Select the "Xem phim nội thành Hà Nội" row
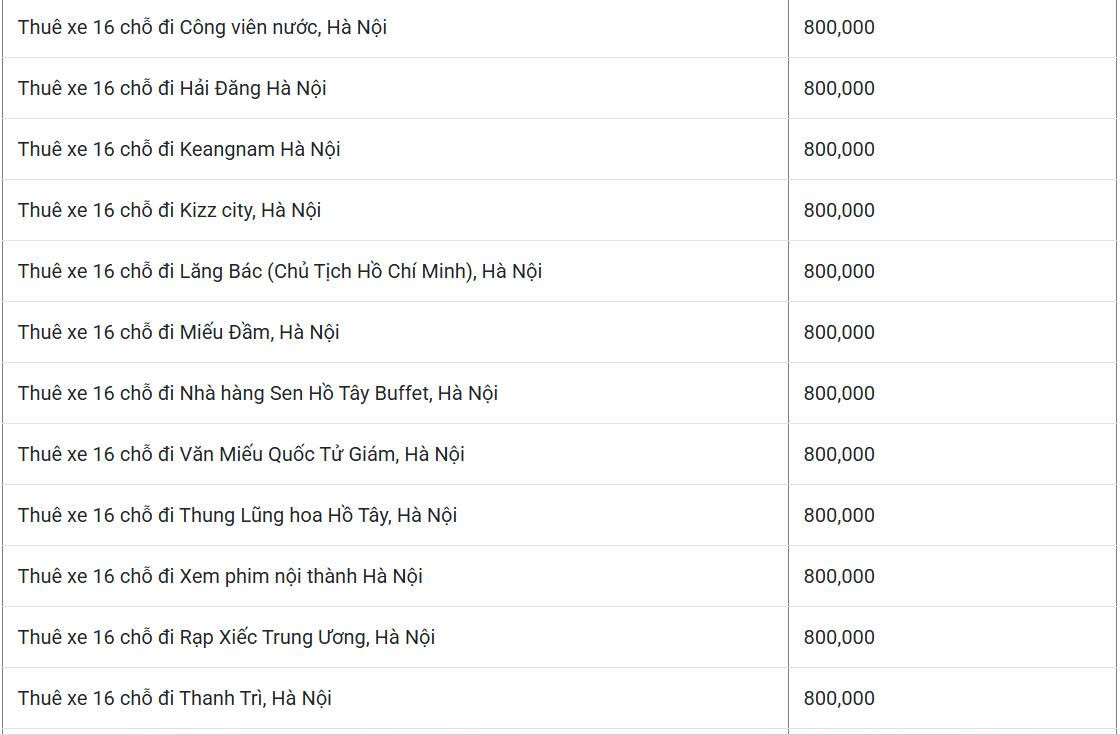 tap(220, 576)
